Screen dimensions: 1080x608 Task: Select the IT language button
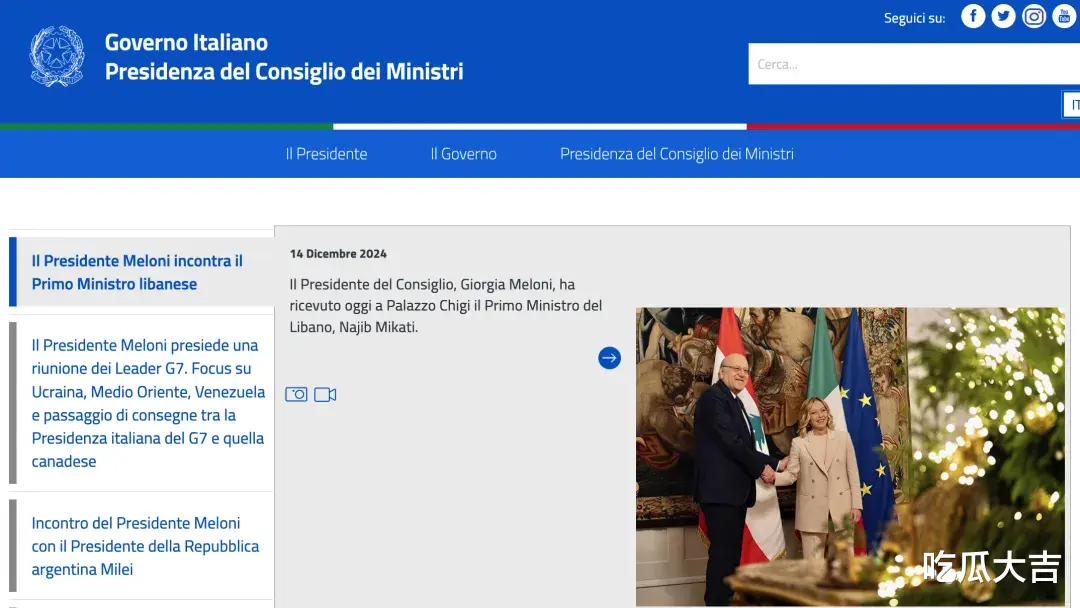1072,105
